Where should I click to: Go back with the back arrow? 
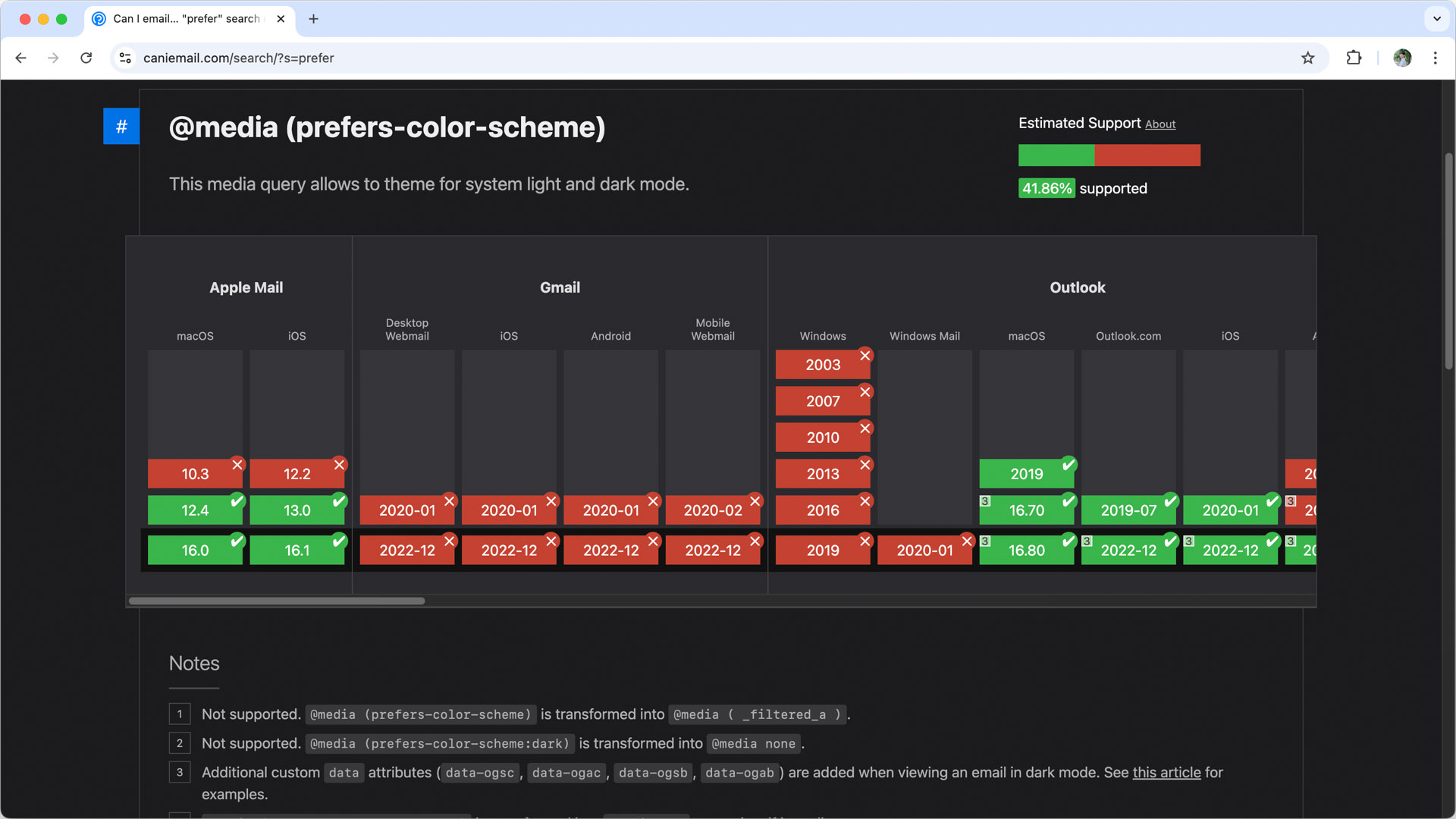click(20, 58)
